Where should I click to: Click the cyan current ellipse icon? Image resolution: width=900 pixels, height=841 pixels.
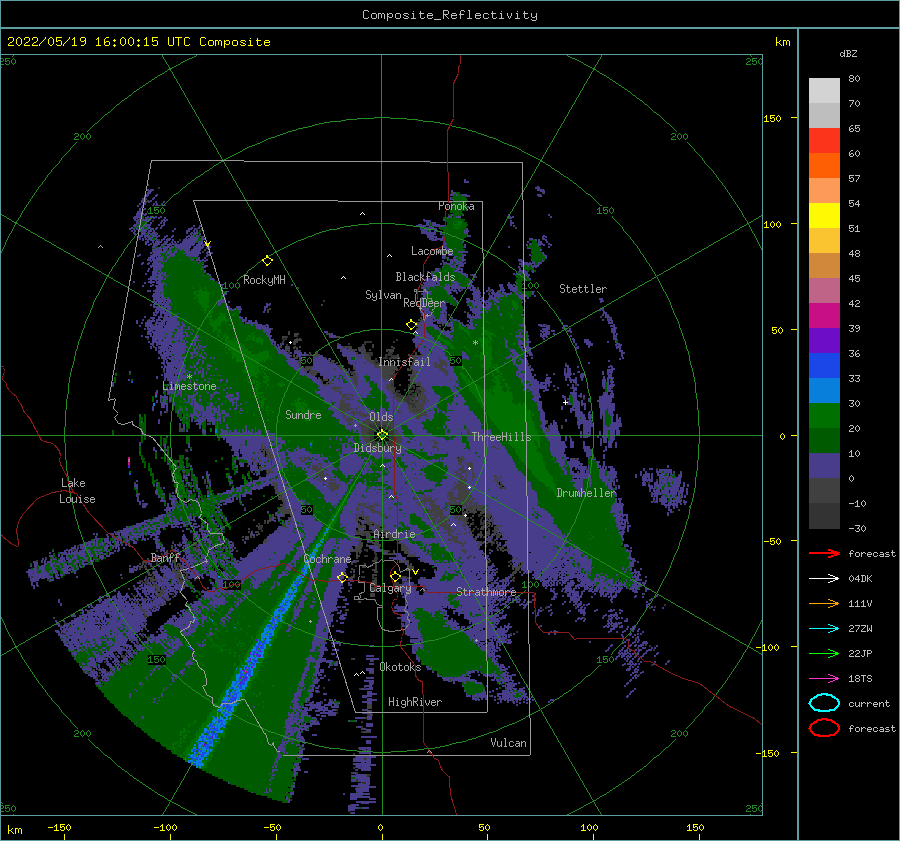pos(824,703)
